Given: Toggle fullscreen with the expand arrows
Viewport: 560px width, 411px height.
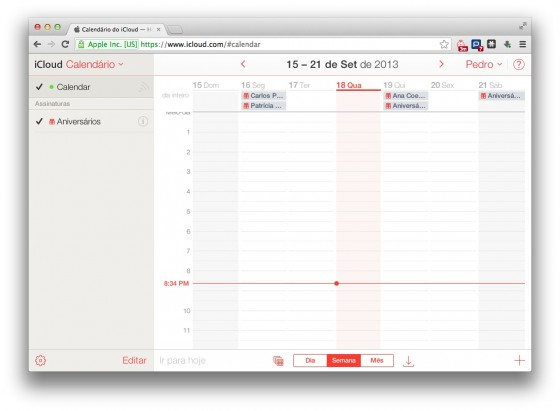Looking at the screenshot, I should [522, 26].
